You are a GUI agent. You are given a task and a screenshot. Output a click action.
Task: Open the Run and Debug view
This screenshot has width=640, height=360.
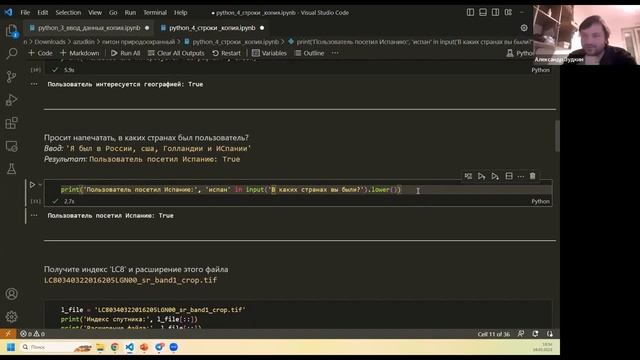(11, 100)
